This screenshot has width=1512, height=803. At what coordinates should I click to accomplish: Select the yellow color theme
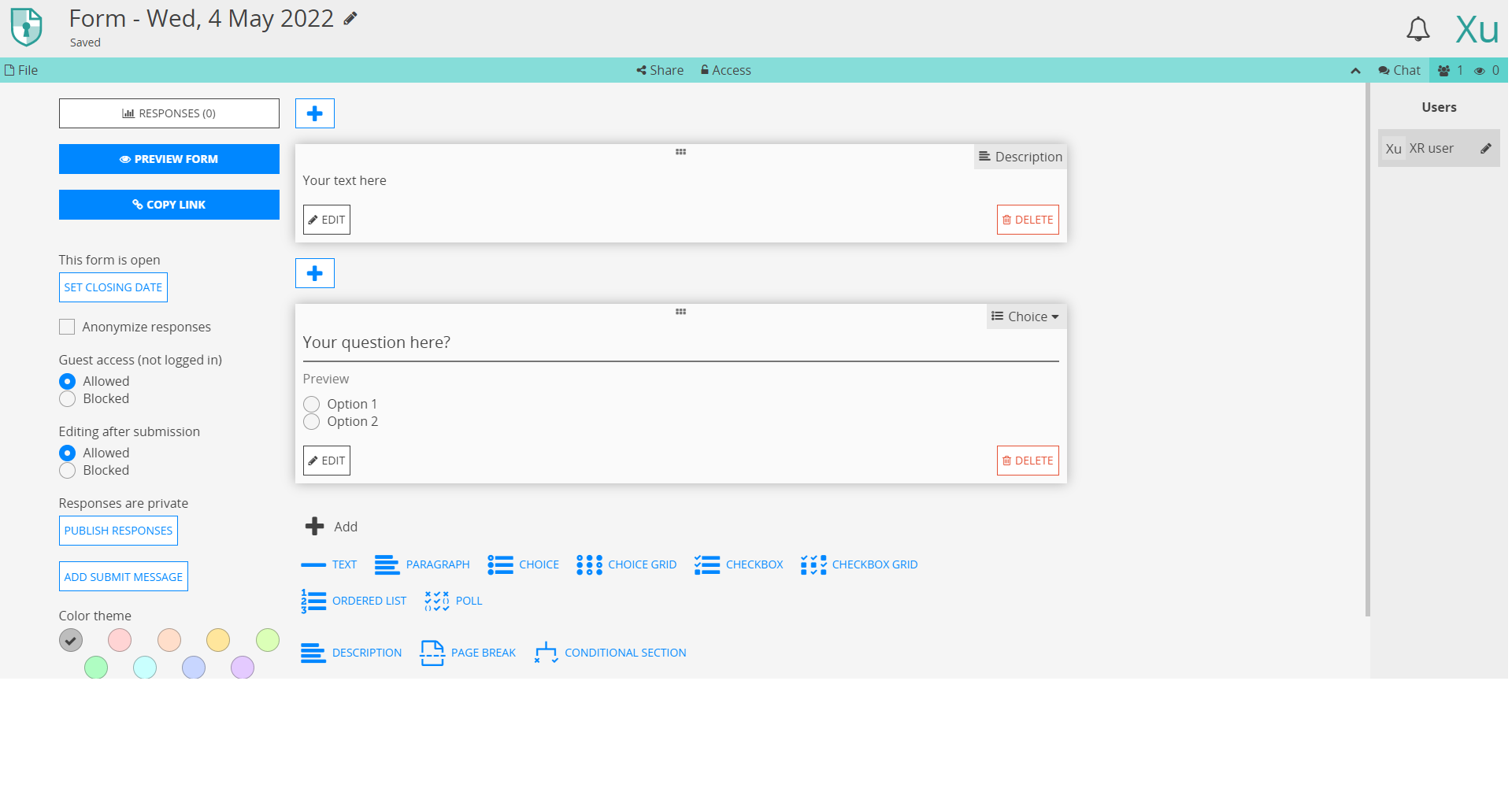(218, 640)
